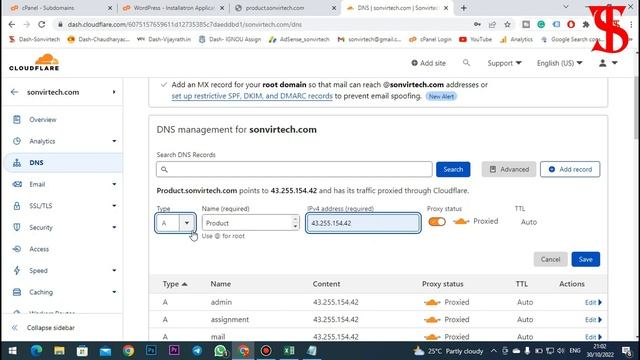
Task: Reload the page
Action: [42, 24]
